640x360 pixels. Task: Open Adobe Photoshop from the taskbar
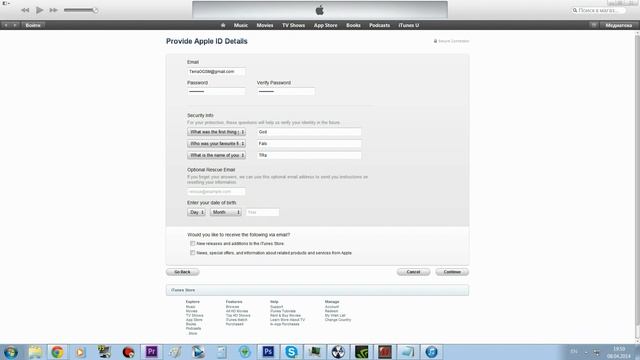coord(268,352)
